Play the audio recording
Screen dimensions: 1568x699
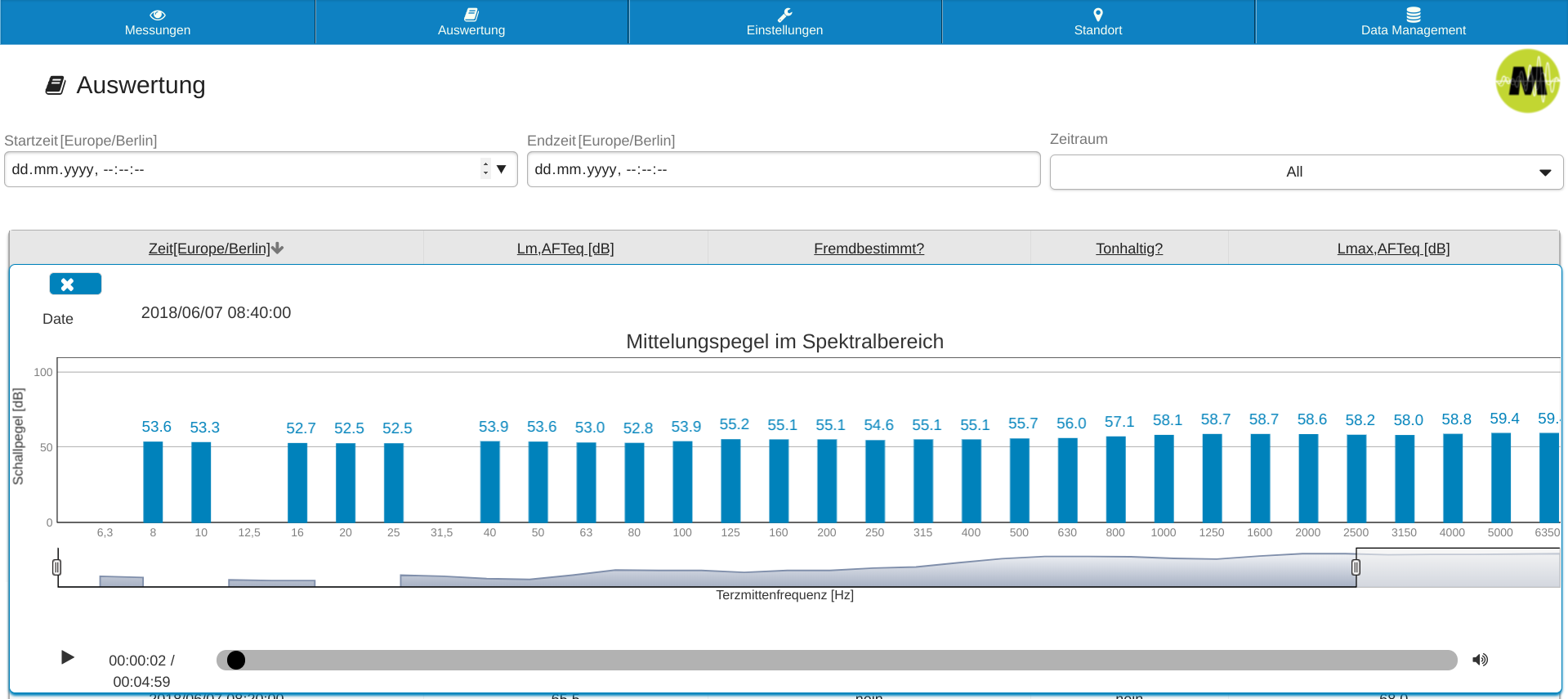click(68, 657)
